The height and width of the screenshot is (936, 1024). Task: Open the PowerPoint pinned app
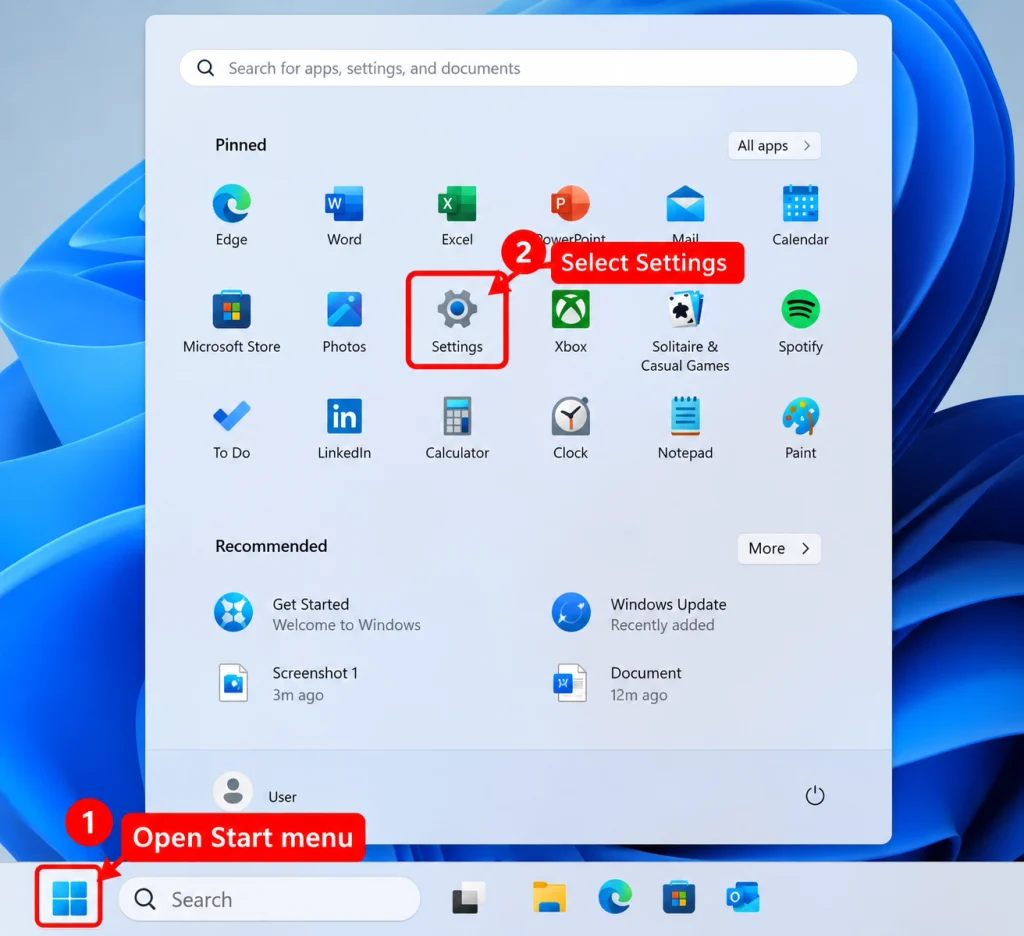point(570,204)
